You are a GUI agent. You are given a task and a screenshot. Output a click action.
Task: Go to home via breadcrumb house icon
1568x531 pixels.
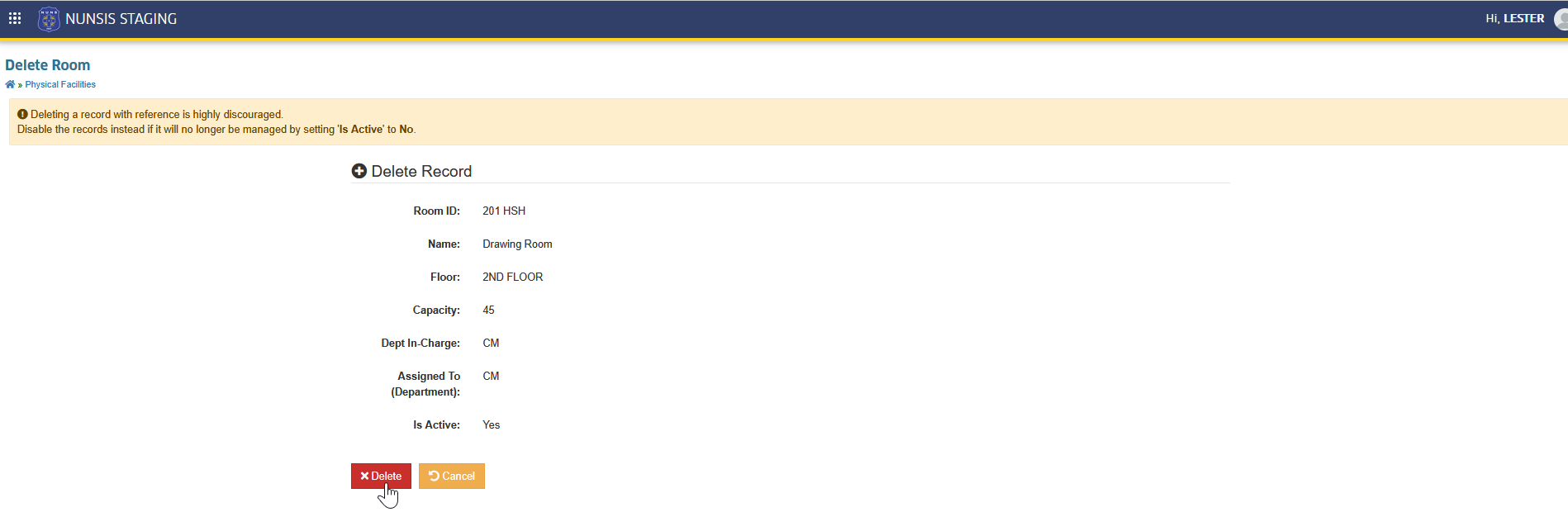10,84
